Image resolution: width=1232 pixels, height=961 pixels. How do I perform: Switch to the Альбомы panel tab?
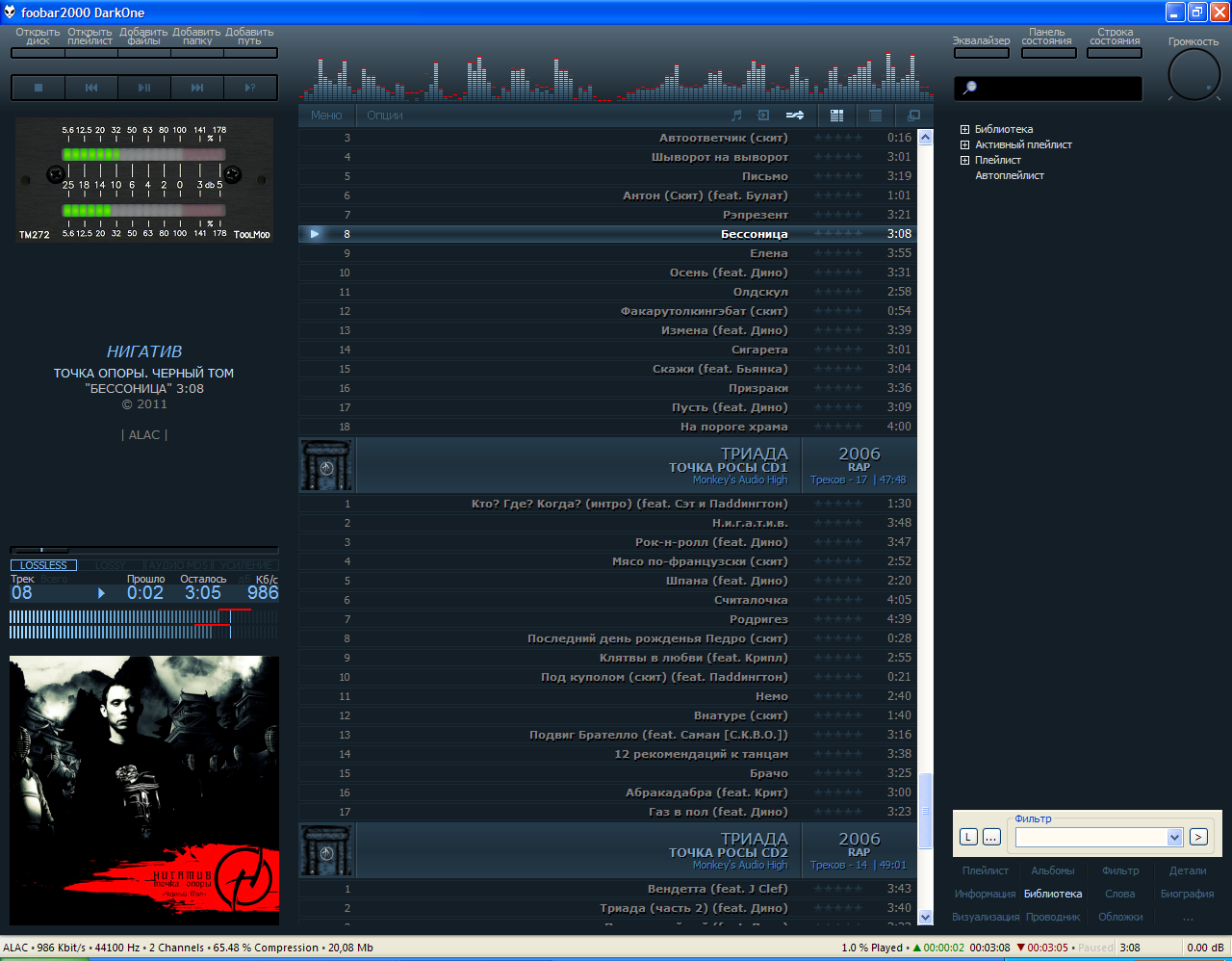click(x=1053, y=870)
